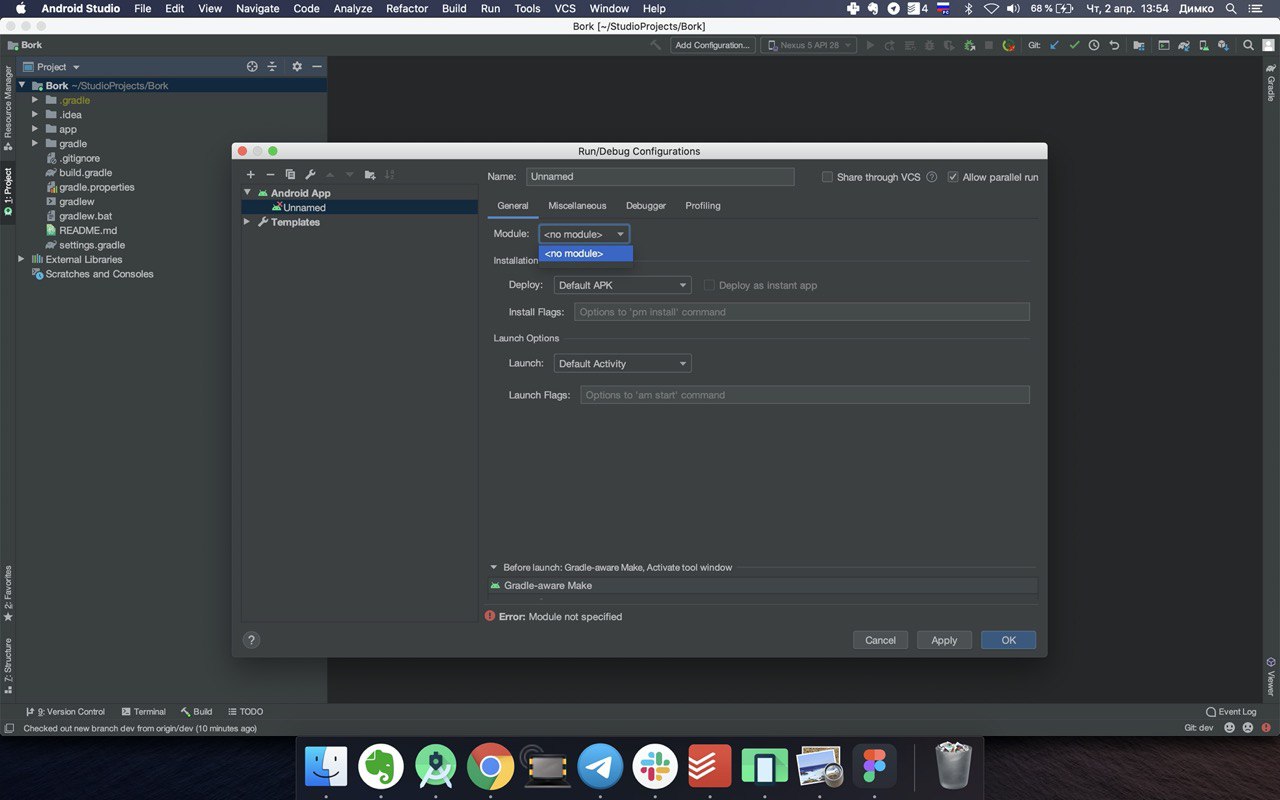The width and height of the screenshot is (1280, 800).
Task: Open Git Show History clock icon
Action: (1094, 45)
